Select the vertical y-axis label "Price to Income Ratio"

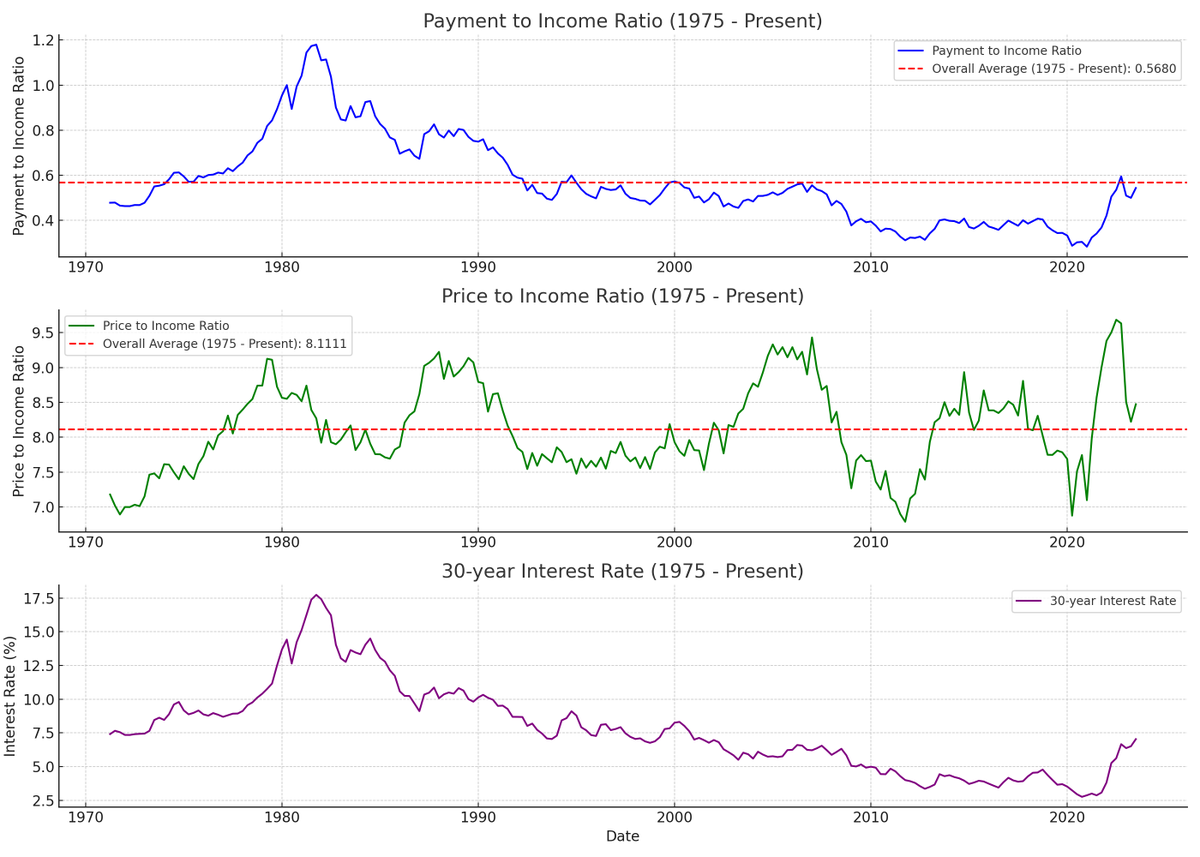pyautogui.click(x=19, y=420)
